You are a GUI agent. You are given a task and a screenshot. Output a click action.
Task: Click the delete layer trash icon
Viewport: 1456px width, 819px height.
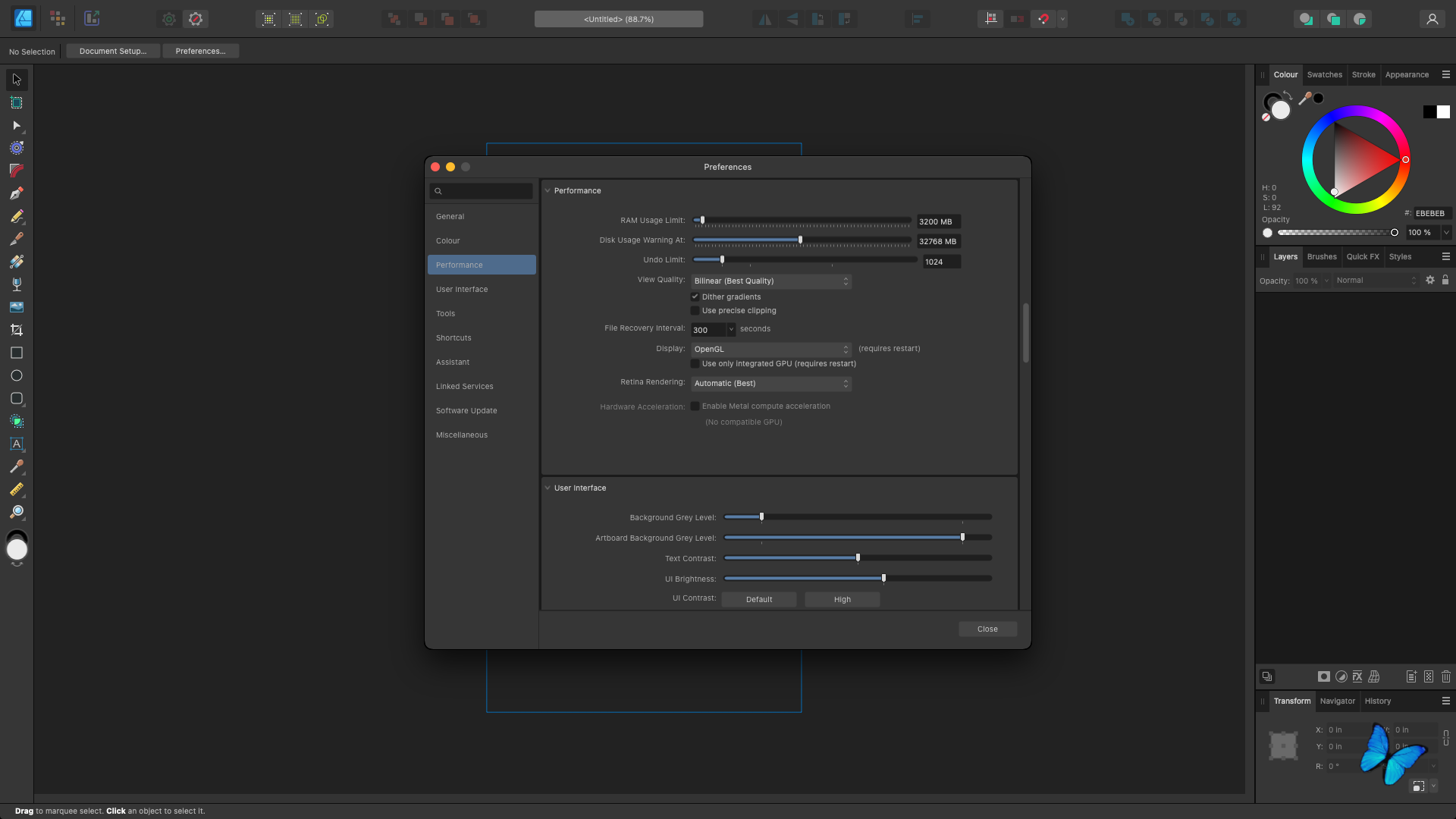(x=1446, y=676)
